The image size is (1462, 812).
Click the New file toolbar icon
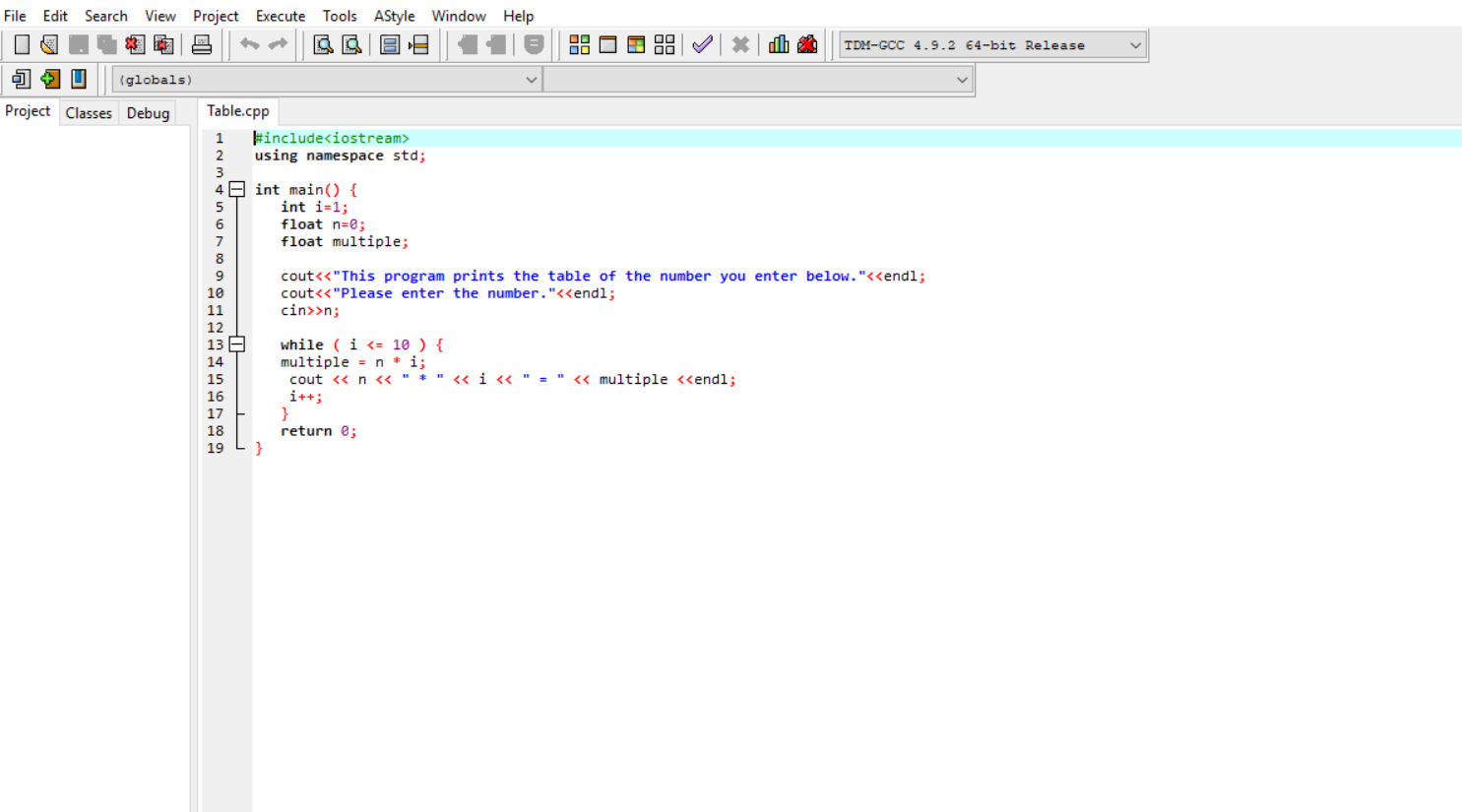coord(22,45)
